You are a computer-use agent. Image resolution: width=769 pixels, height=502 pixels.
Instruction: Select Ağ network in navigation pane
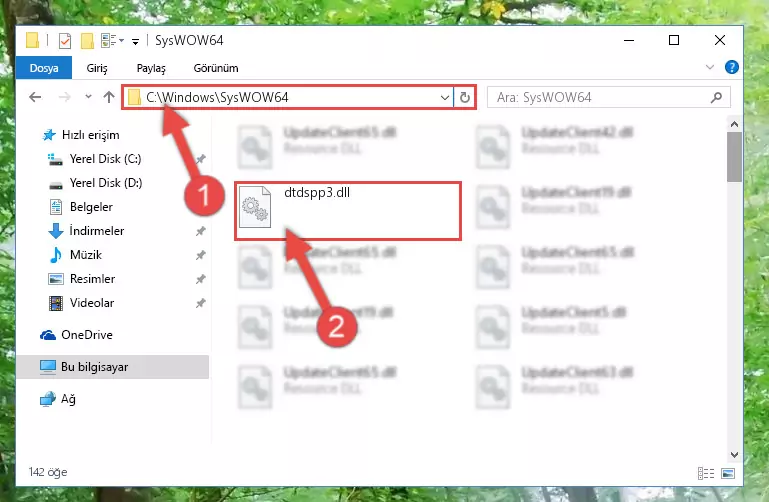tap(68, 399)
